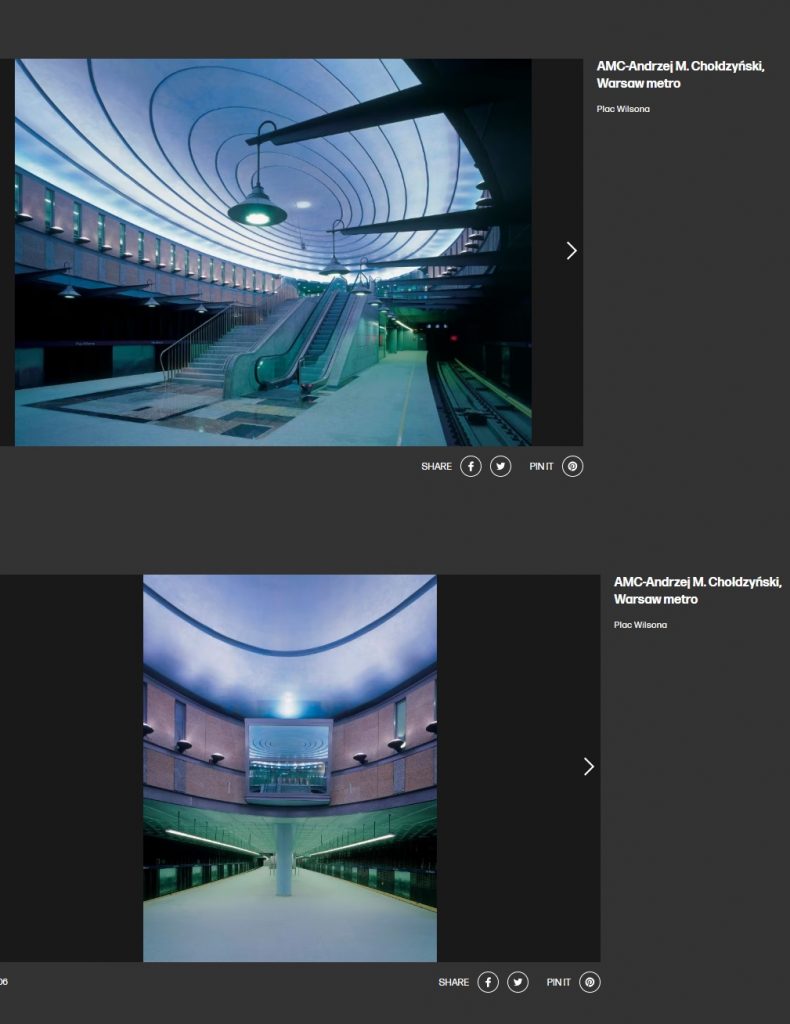
Task: Click SHARE label under second gallery
Action: pos(454,982)
